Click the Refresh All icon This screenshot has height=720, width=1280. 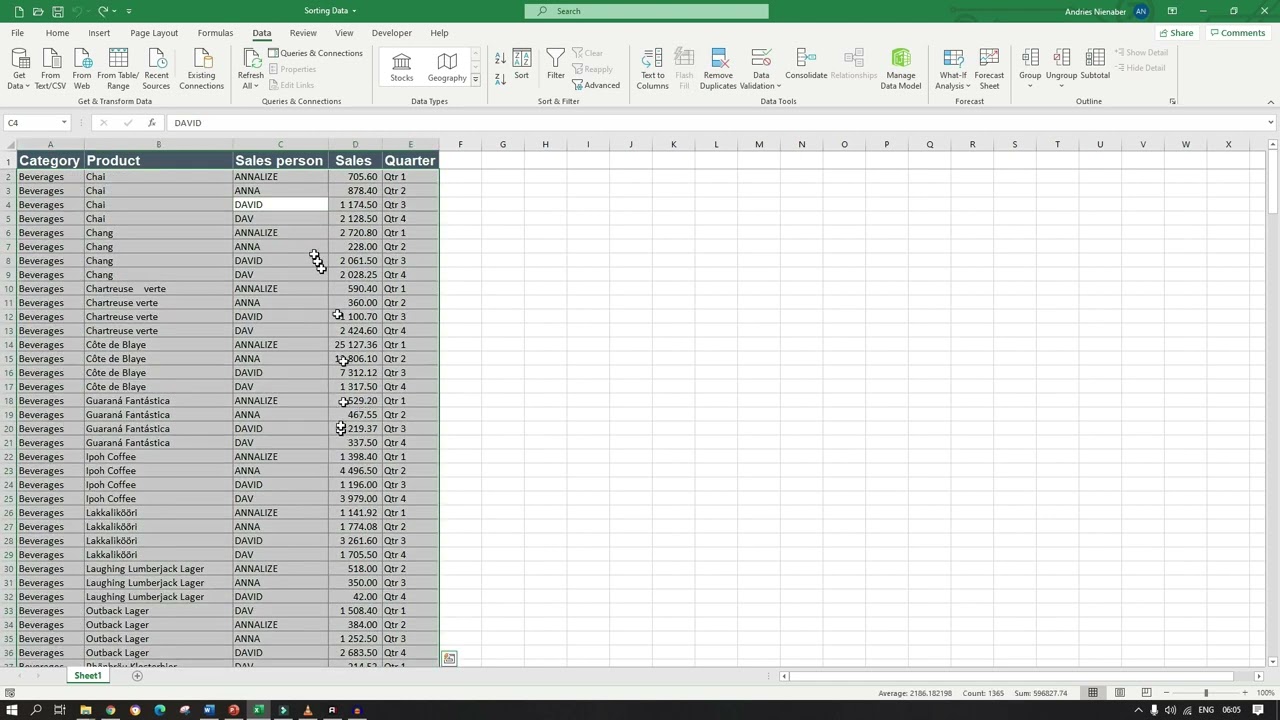tap(250, 60)
